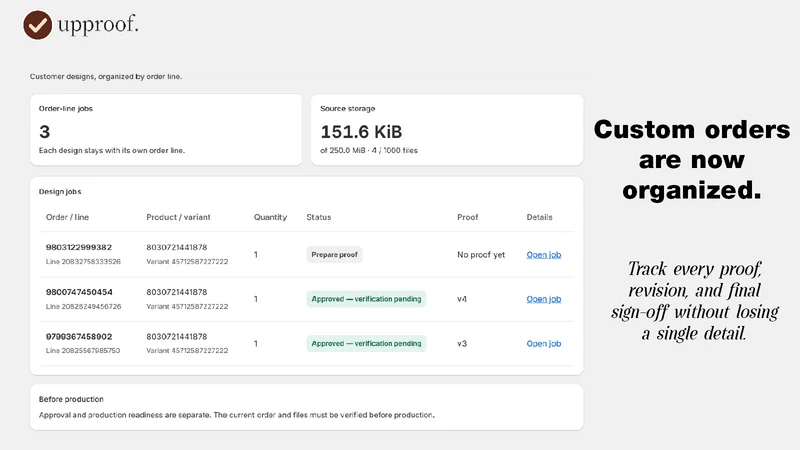
Task: Click the Approval and production readiness note
Action: [237, 415]
